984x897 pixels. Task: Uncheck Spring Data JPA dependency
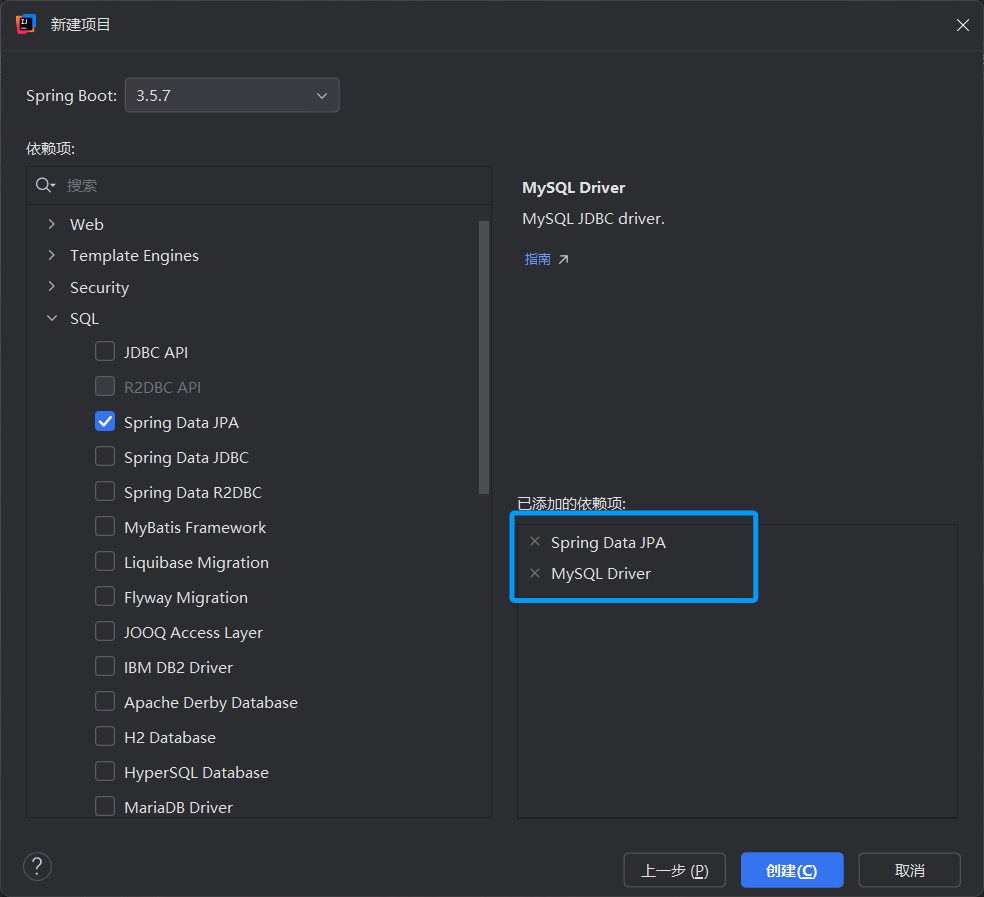[105, 421]
